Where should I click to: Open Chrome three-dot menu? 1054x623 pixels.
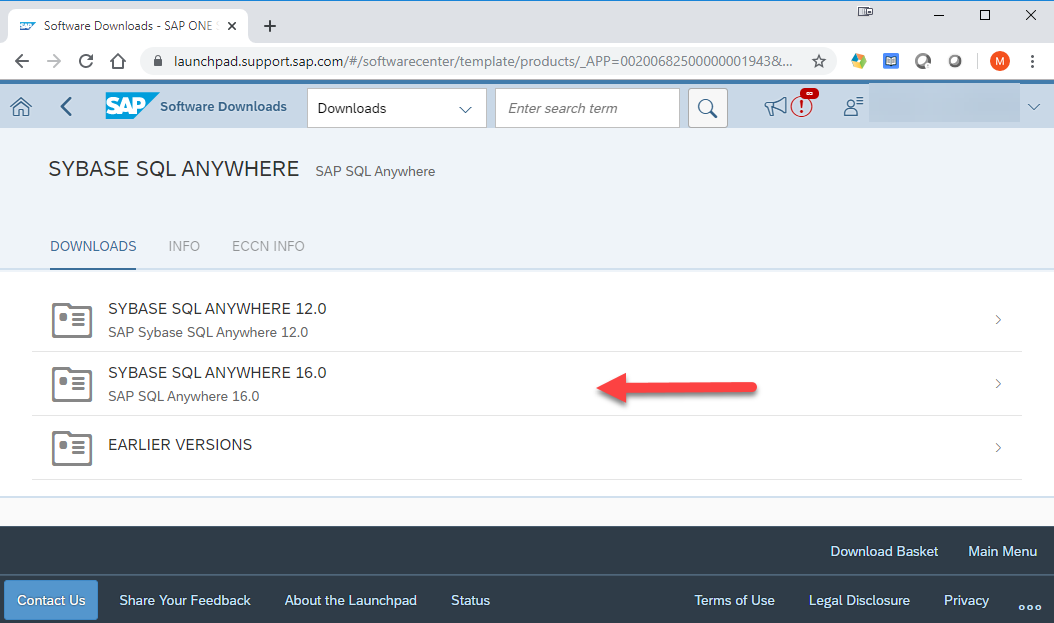coord(1032,61)
